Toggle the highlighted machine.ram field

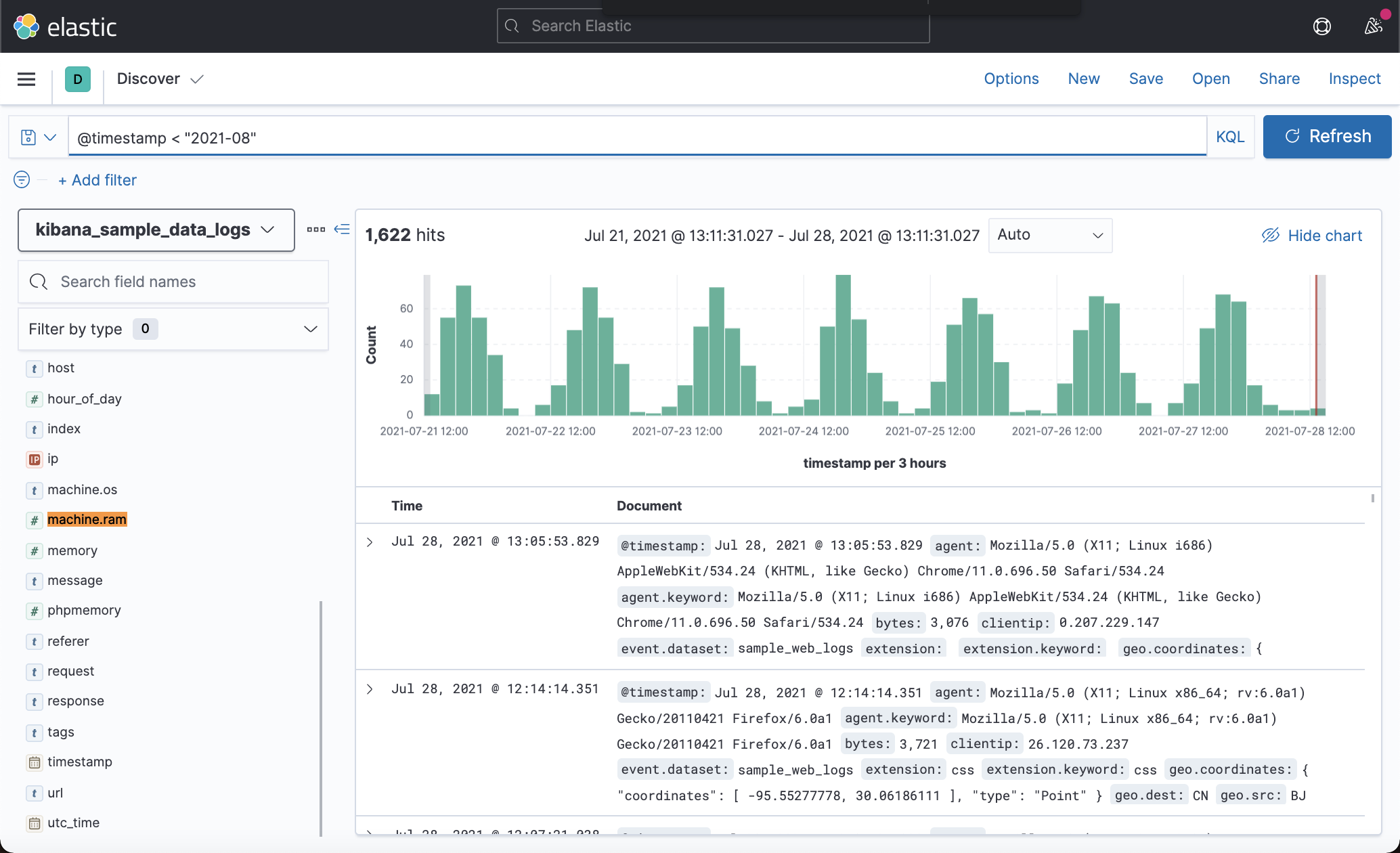(x=87, y=519)
